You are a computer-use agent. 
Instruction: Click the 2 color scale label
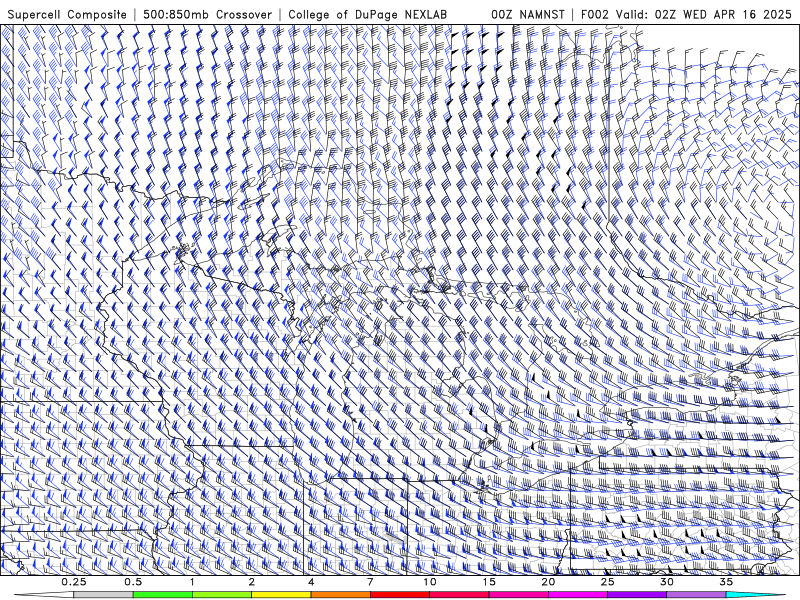pyautogui.click(x=252, y=582)
